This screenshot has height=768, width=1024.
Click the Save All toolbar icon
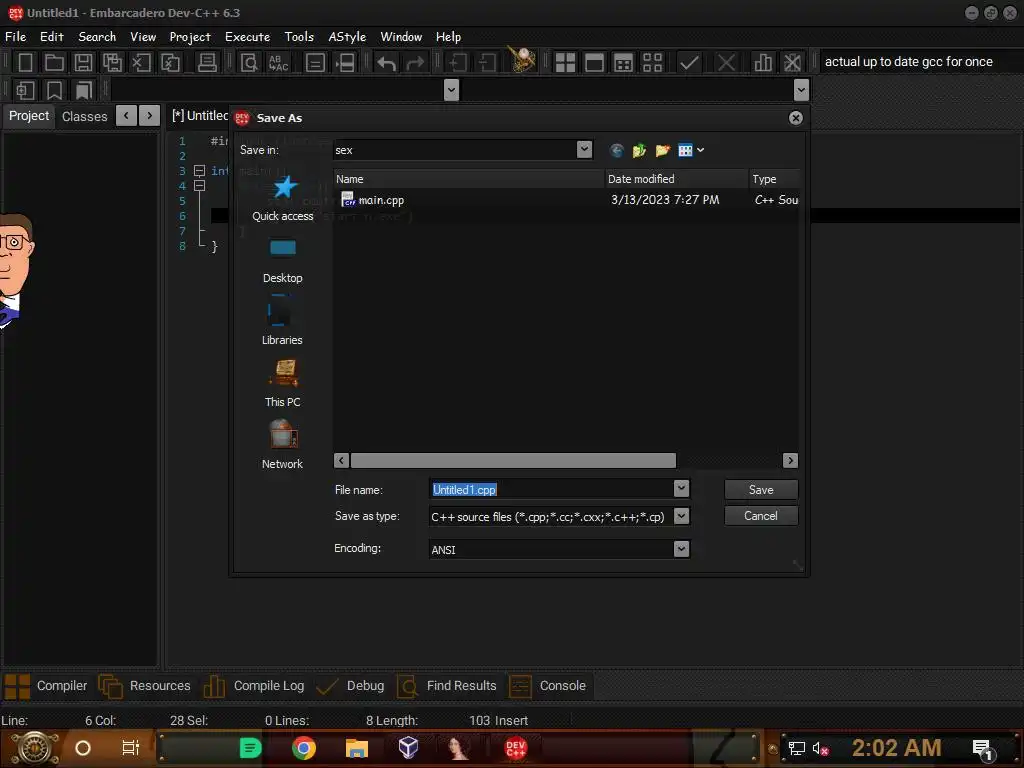point(112,63)
